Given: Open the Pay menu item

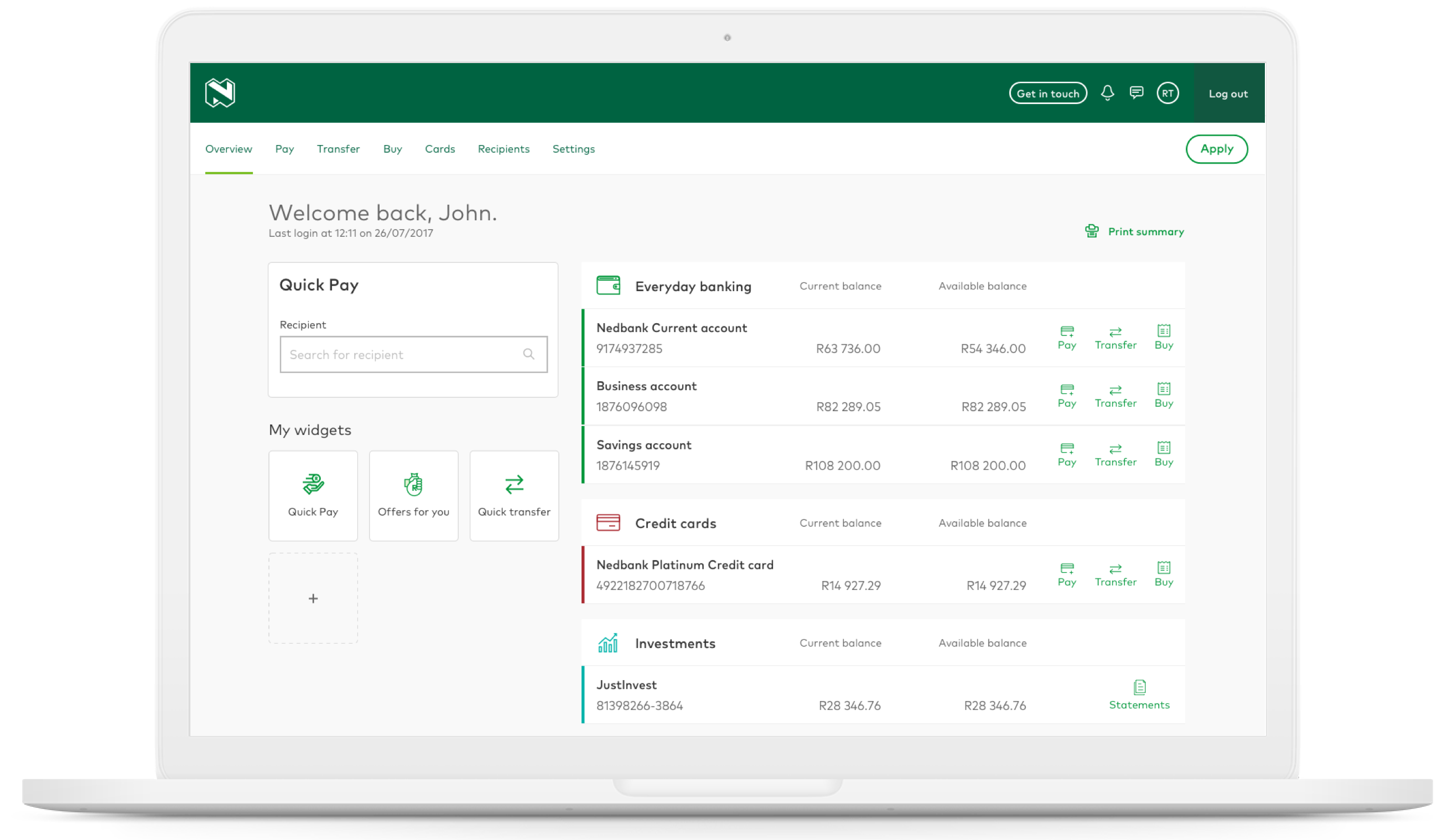Looking at the screenshot, I should 283,148.
